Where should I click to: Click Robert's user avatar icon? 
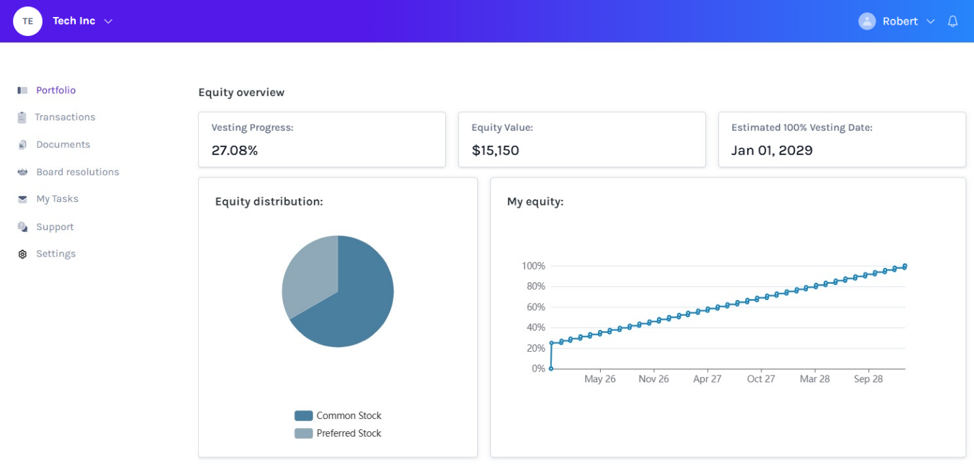[867, 21]
